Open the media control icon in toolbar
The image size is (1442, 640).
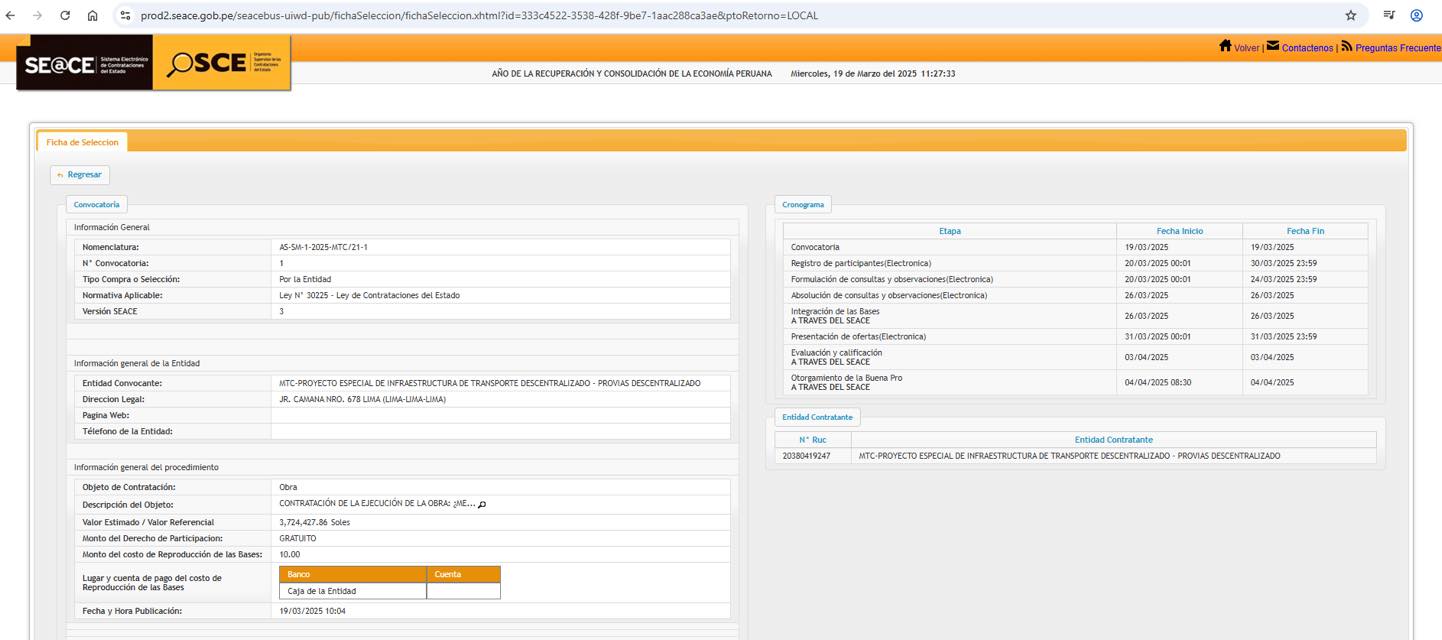pos(1389,15)
